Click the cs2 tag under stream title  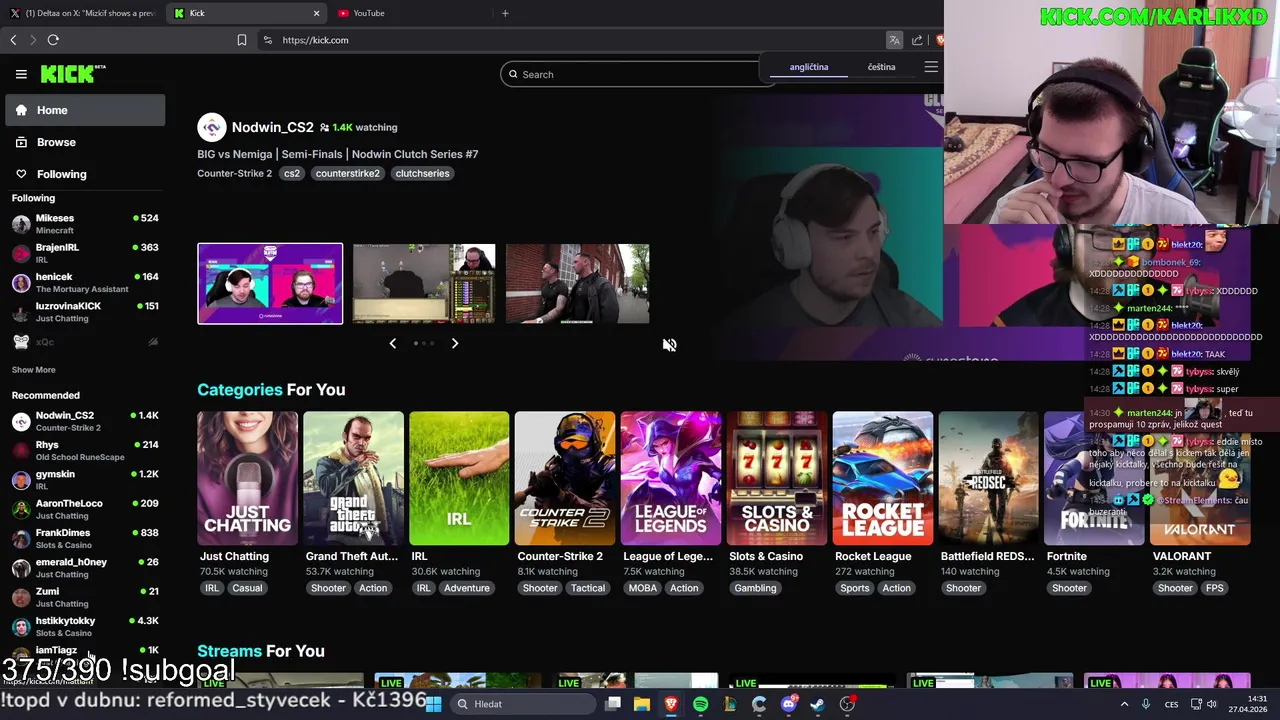[291, 173]
